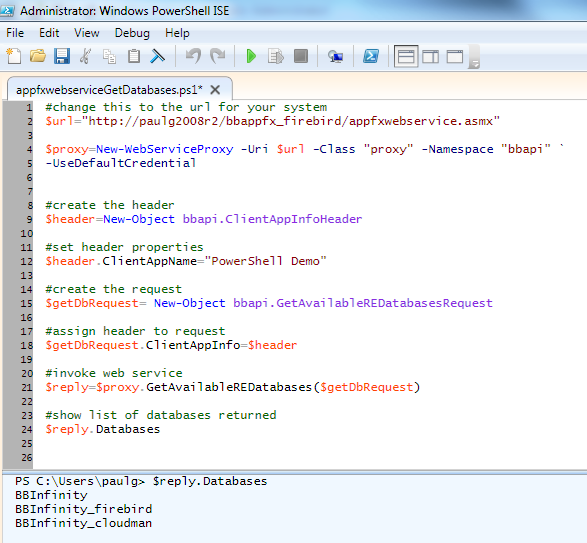Open toolbar options overflow arrow

[474, 57]
